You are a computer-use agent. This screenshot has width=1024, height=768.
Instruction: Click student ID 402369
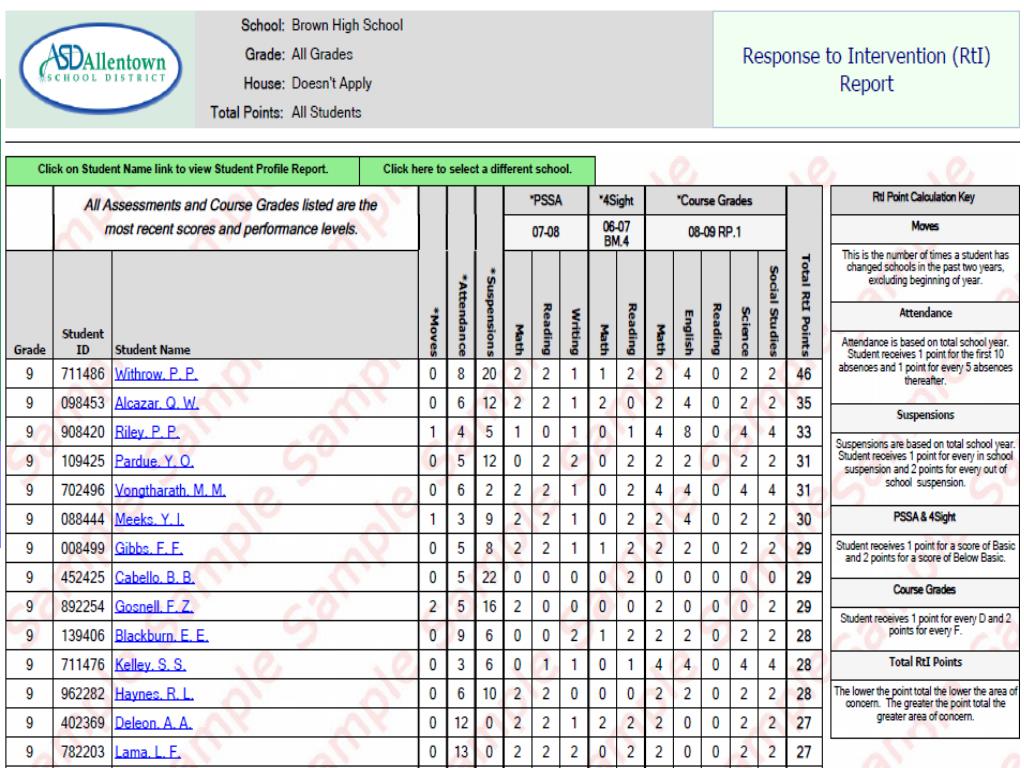point(82,723)
